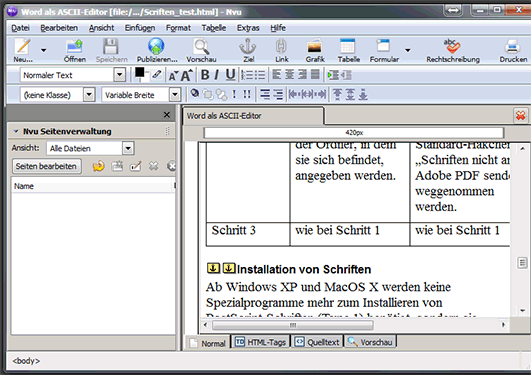Toggle numbered list
This screenshot has width=531, height=375.
(x=247, y=75)
